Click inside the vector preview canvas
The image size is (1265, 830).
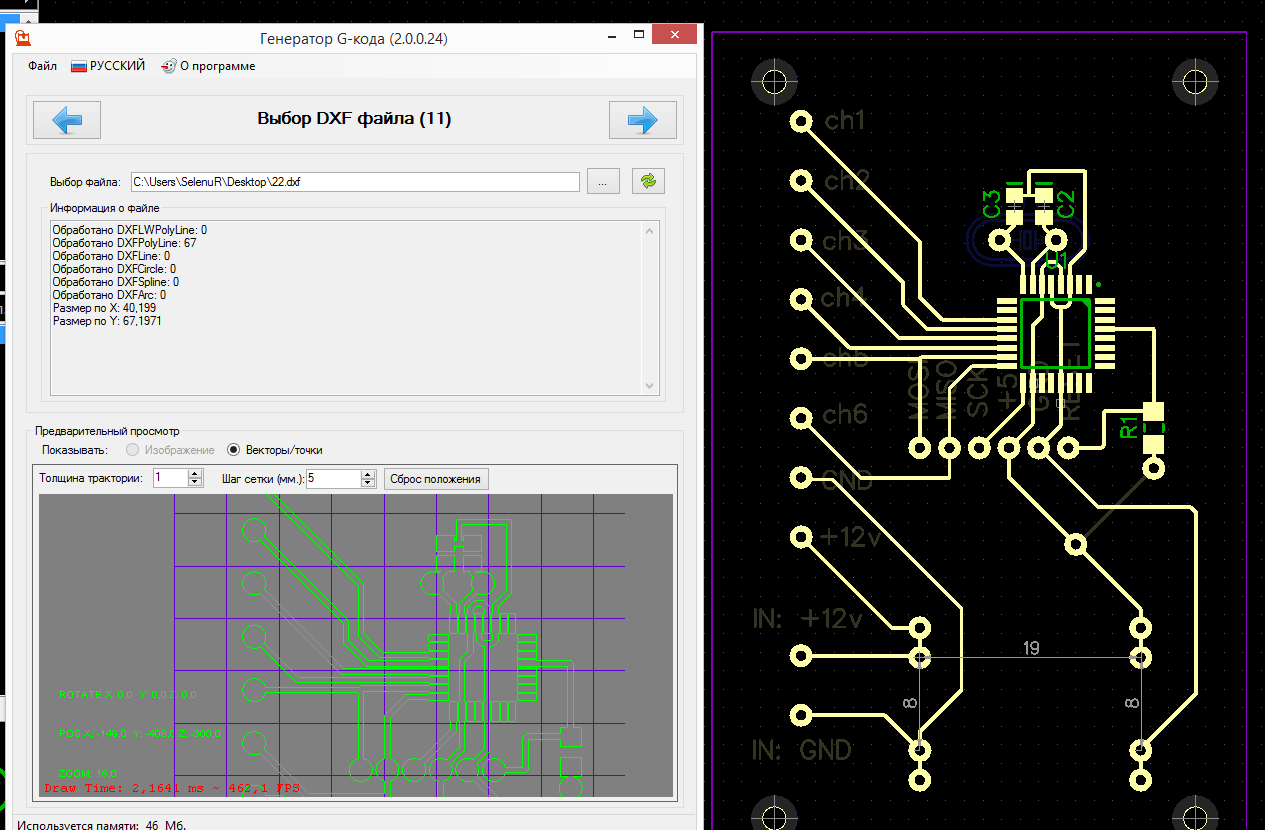[x=355, y=645]
